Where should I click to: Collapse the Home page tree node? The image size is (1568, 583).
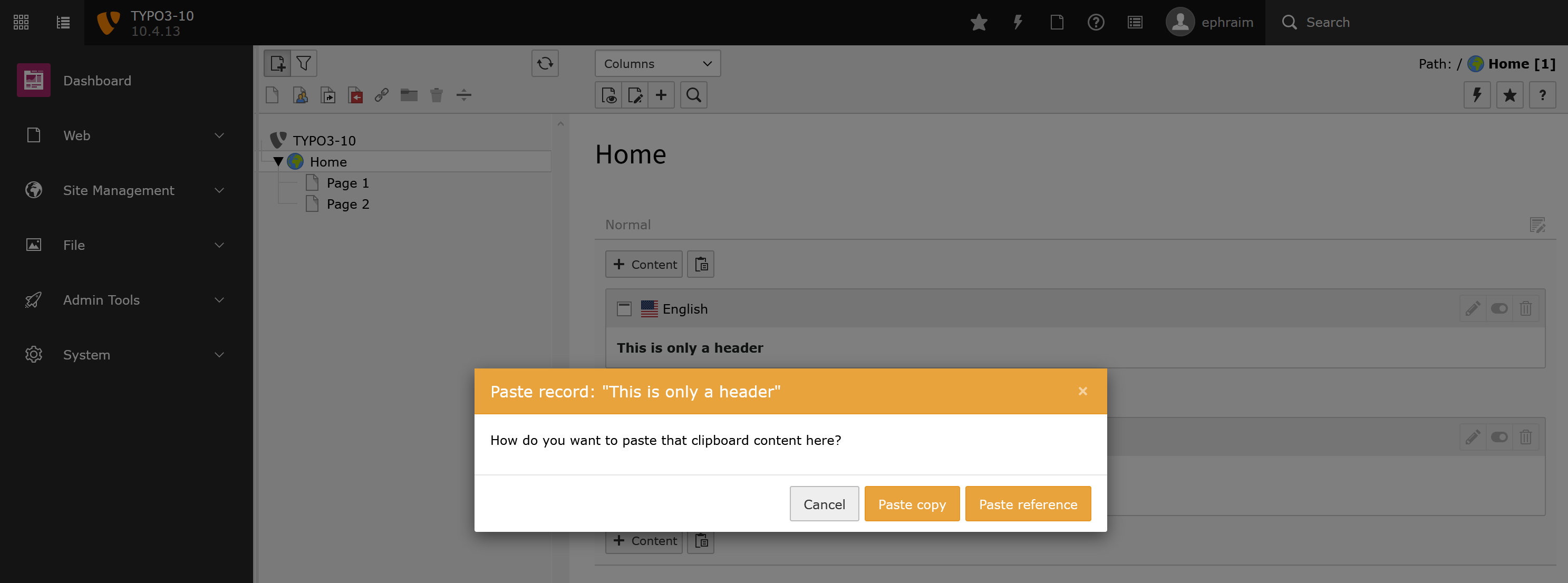(x=278, y=162)
